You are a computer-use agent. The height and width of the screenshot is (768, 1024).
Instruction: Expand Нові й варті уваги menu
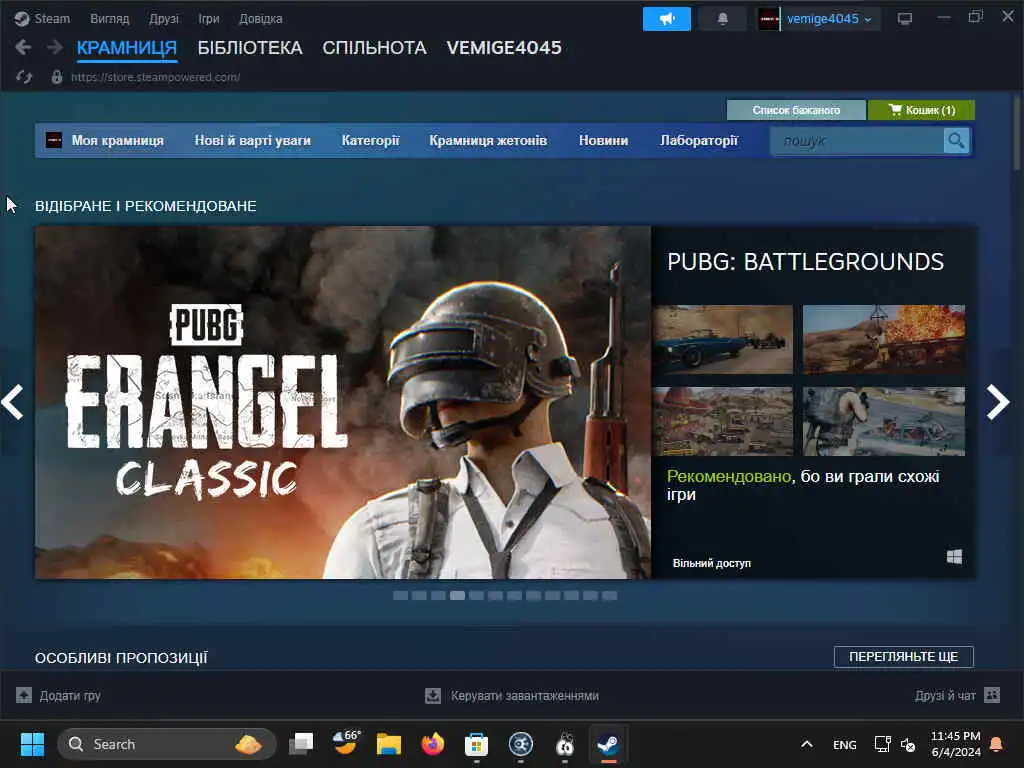[x=252, y=140]
